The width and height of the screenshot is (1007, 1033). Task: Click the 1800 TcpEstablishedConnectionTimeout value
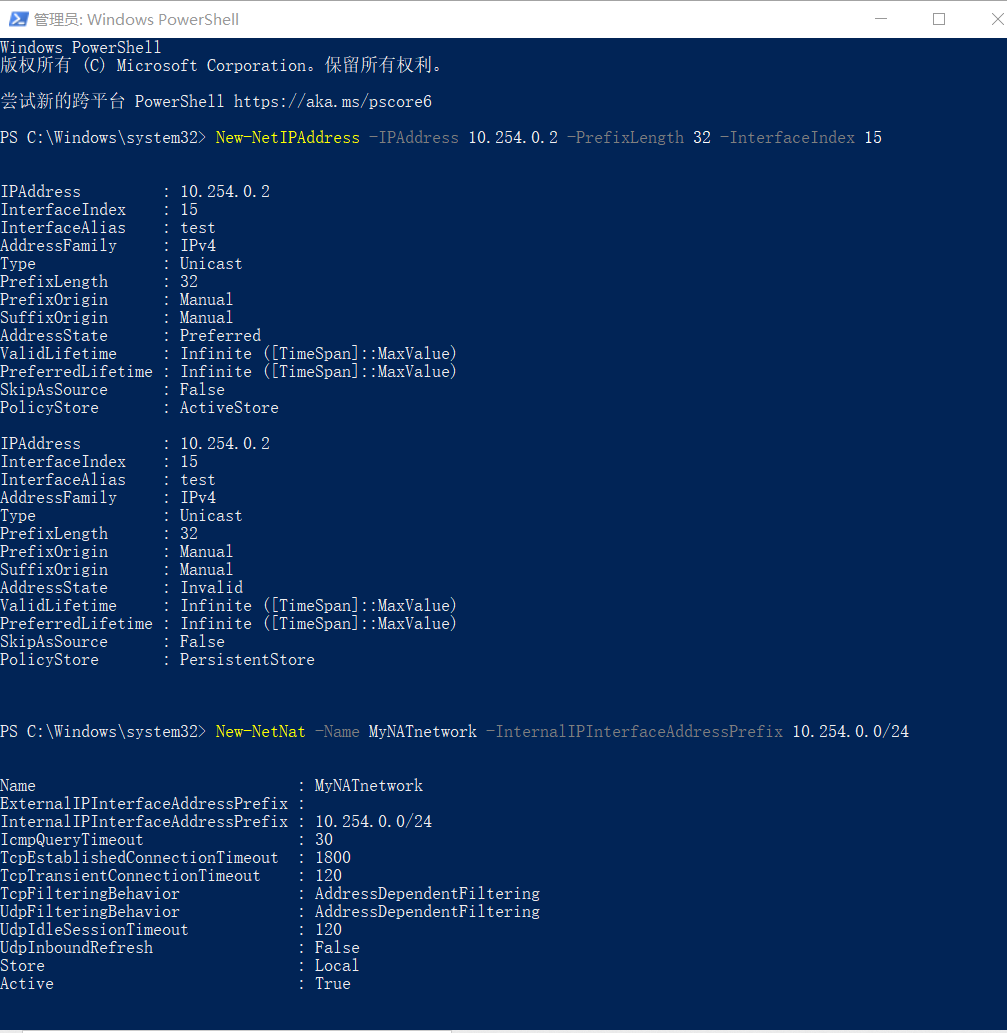click(332, 857)
